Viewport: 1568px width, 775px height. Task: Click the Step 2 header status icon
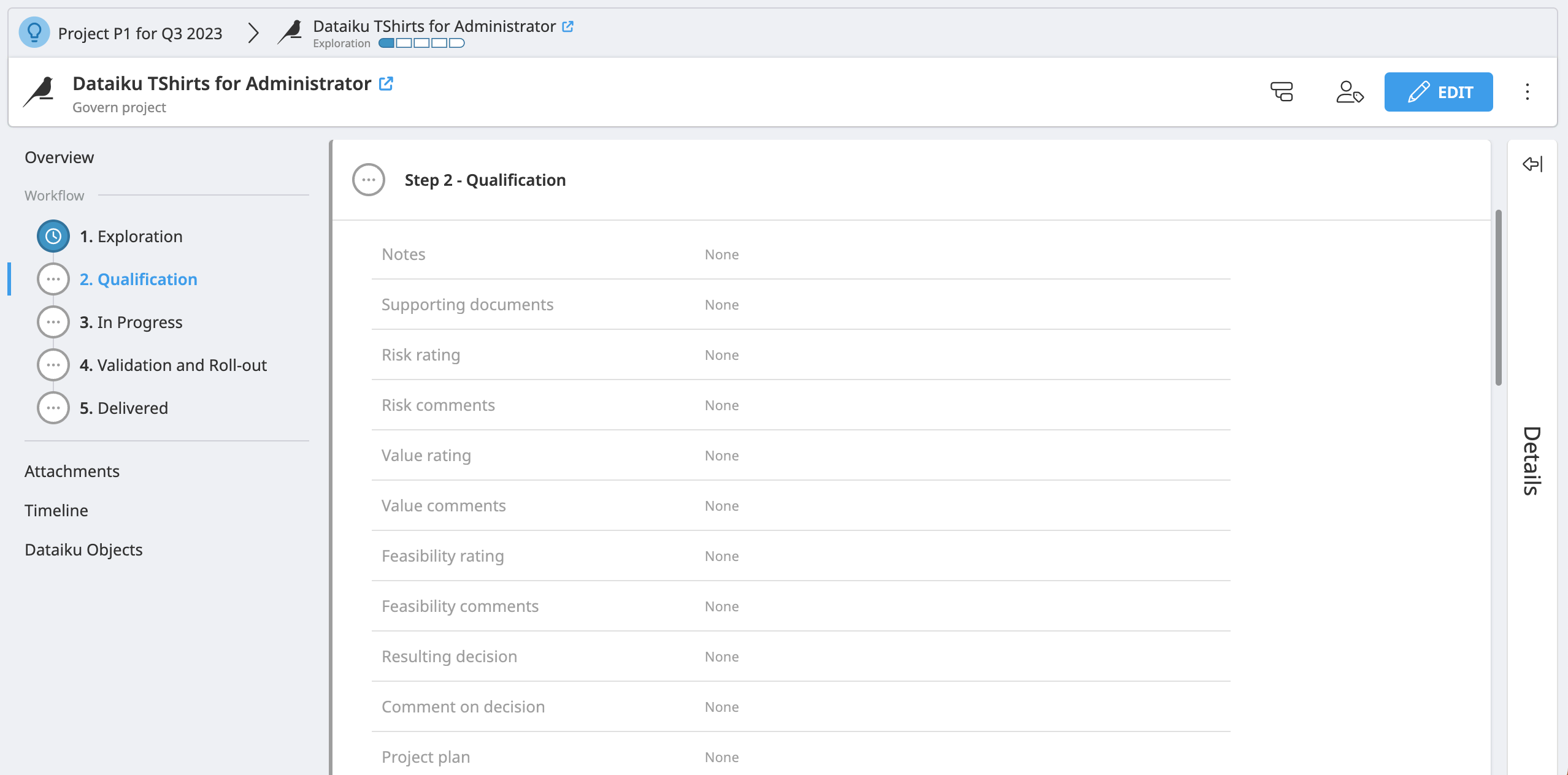369,180
